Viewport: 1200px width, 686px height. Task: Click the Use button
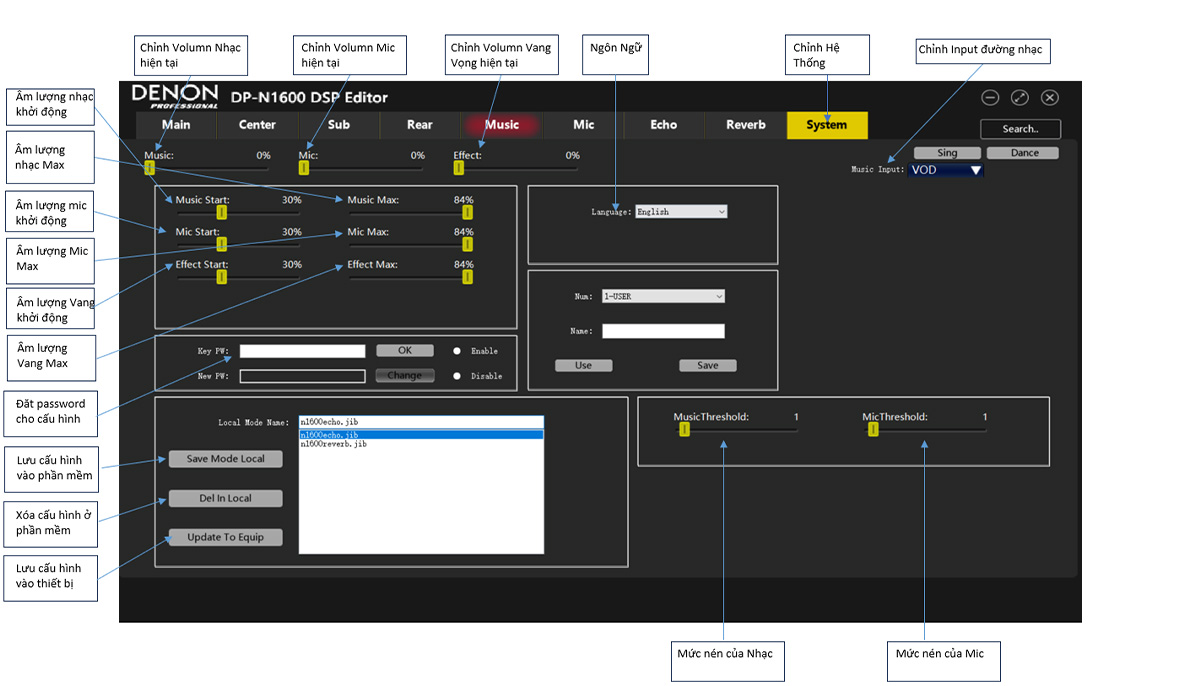click(x=584, y=365)
